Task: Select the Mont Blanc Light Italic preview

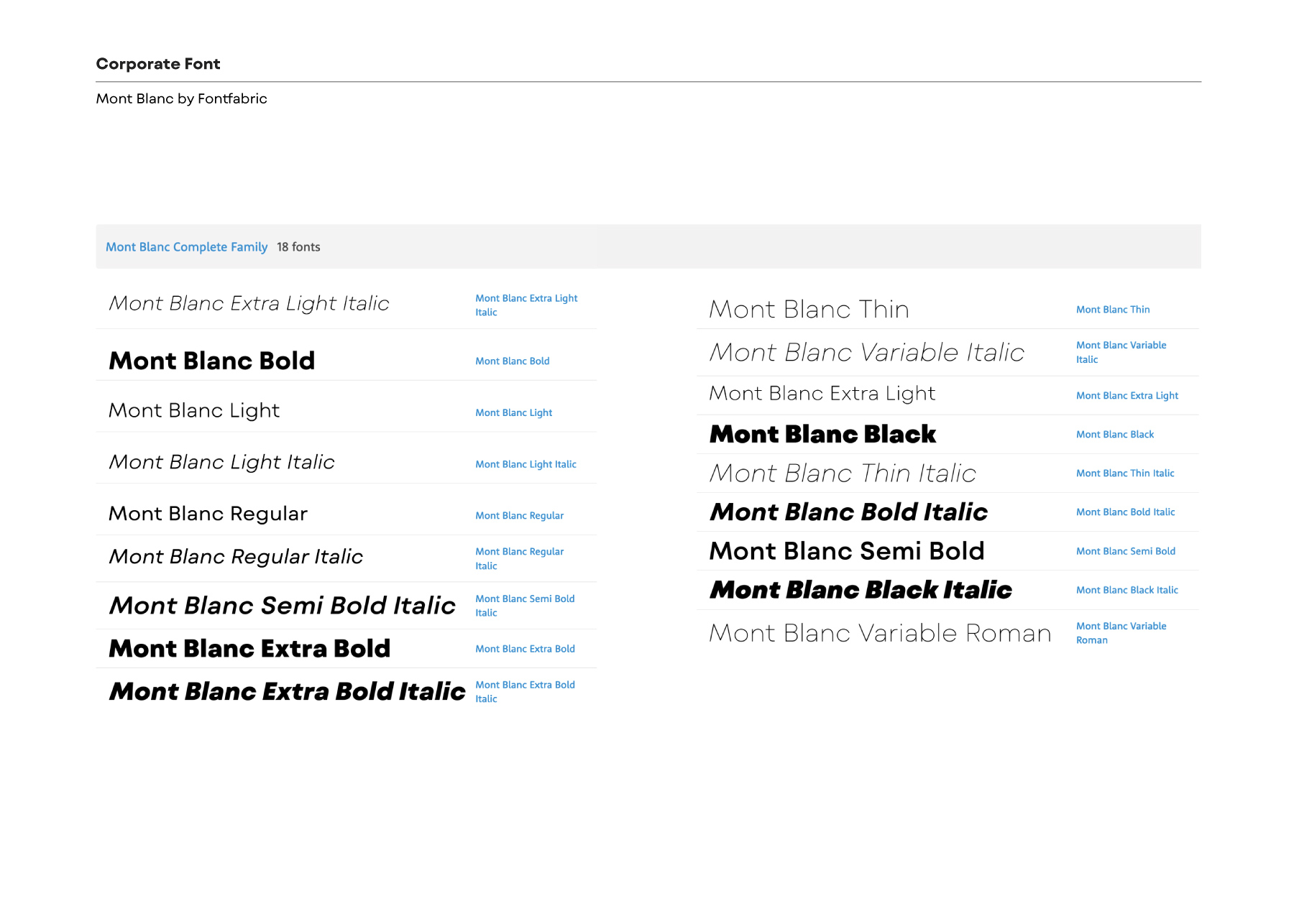Action: [x=221, y=463]
